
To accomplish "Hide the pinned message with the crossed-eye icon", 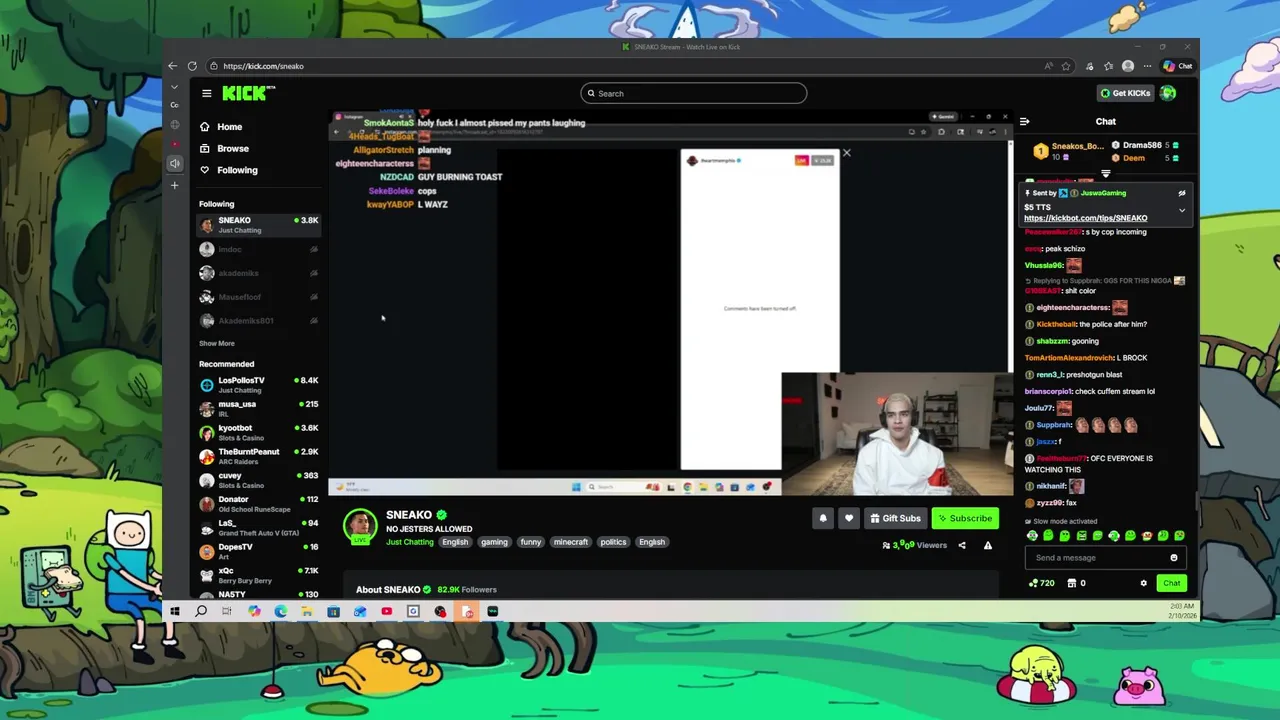I will coord(1182,193).
